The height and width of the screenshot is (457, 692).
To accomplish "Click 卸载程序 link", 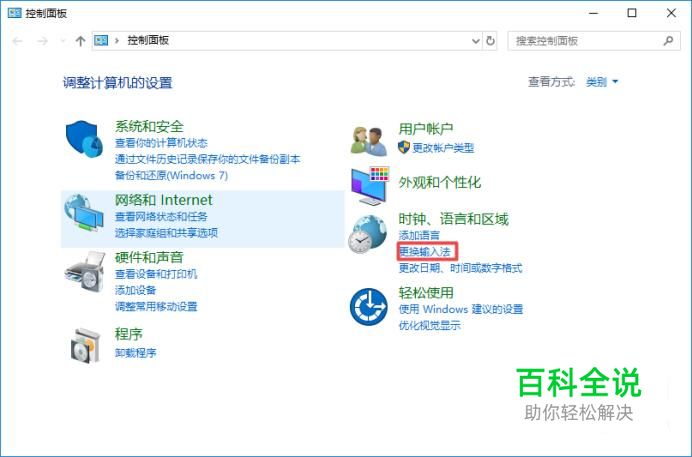I will tap(135, 353).
